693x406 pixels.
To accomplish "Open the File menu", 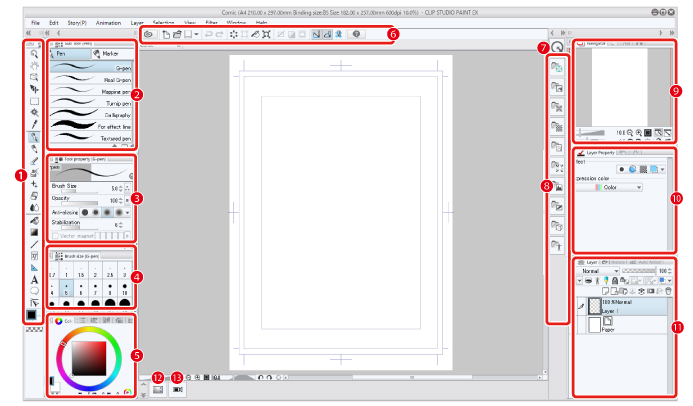I will (x=35, y=23).
